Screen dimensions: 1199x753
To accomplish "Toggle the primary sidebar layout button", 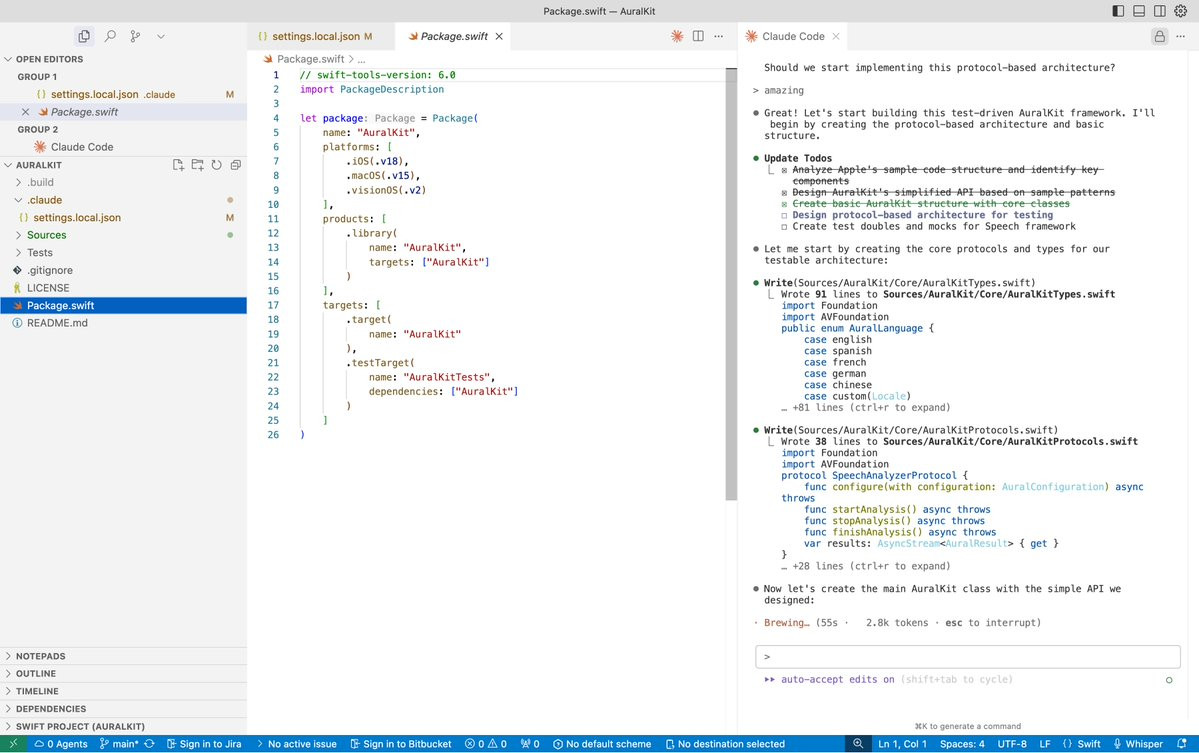I will click(x=1118, y=11).
